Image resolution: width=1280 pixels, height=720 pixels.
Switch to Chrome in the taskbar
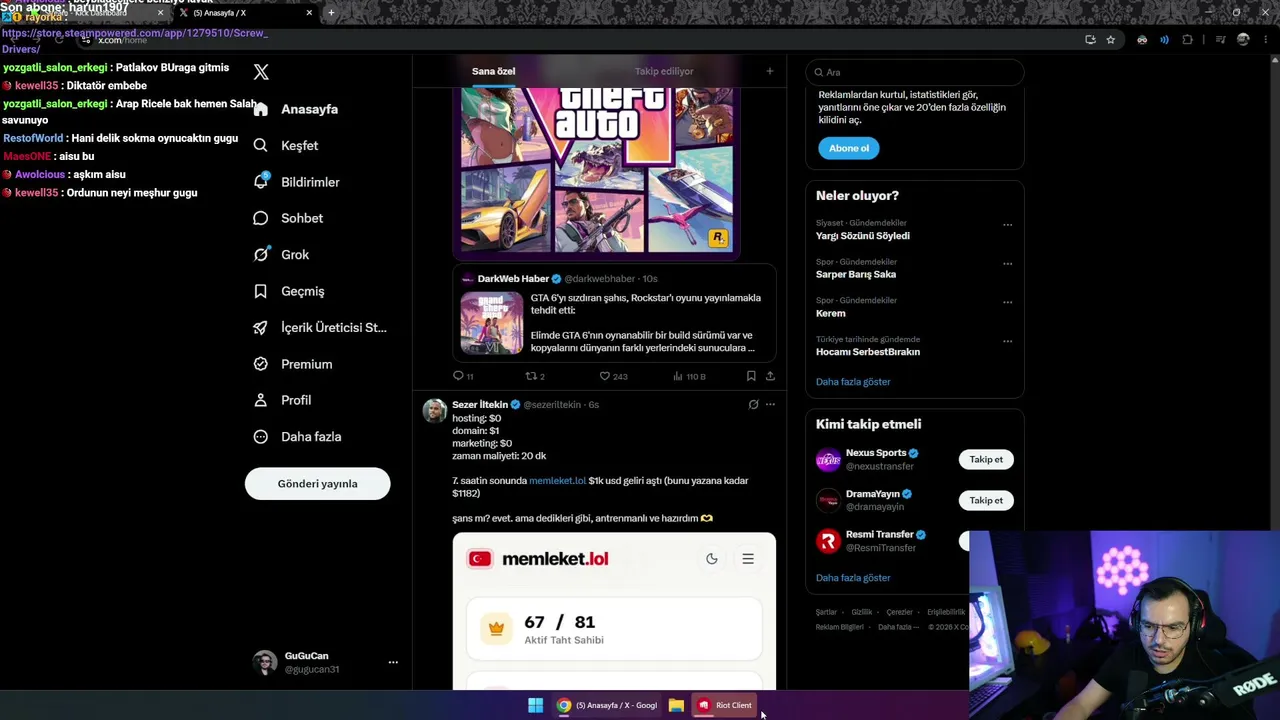tap(607, 705)
